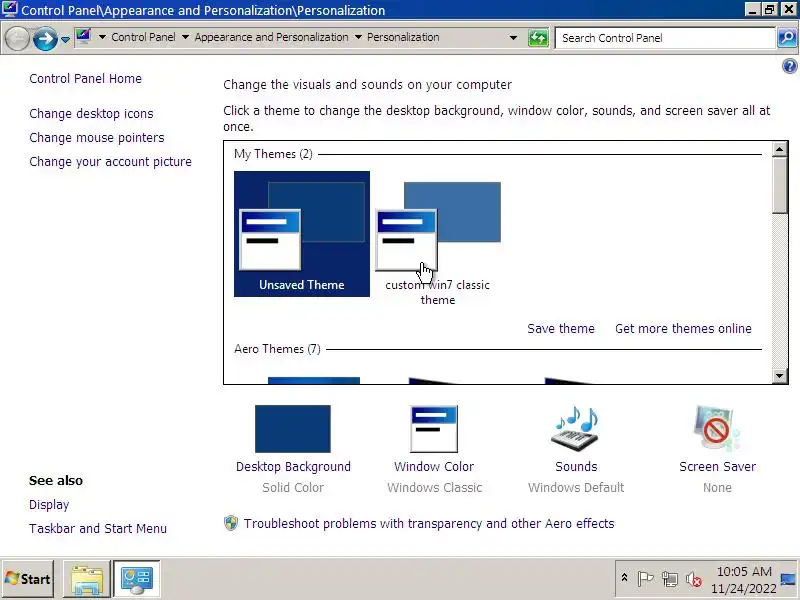Open the address bar history dropdown
This screenshot has width=800, height=600.
(x=513, y=38)
